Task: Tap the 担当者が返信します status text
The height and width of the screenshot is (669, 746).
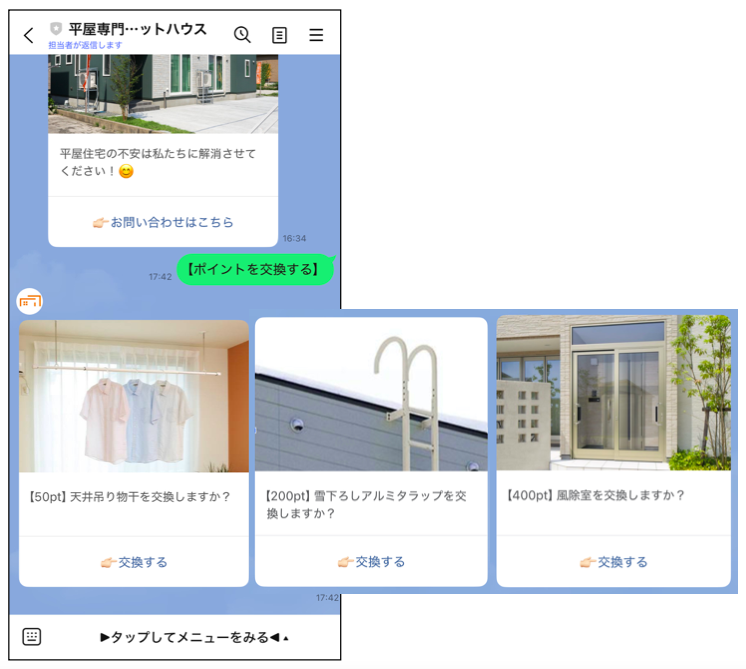Action: pyautogui.click(x=85, y=45)
